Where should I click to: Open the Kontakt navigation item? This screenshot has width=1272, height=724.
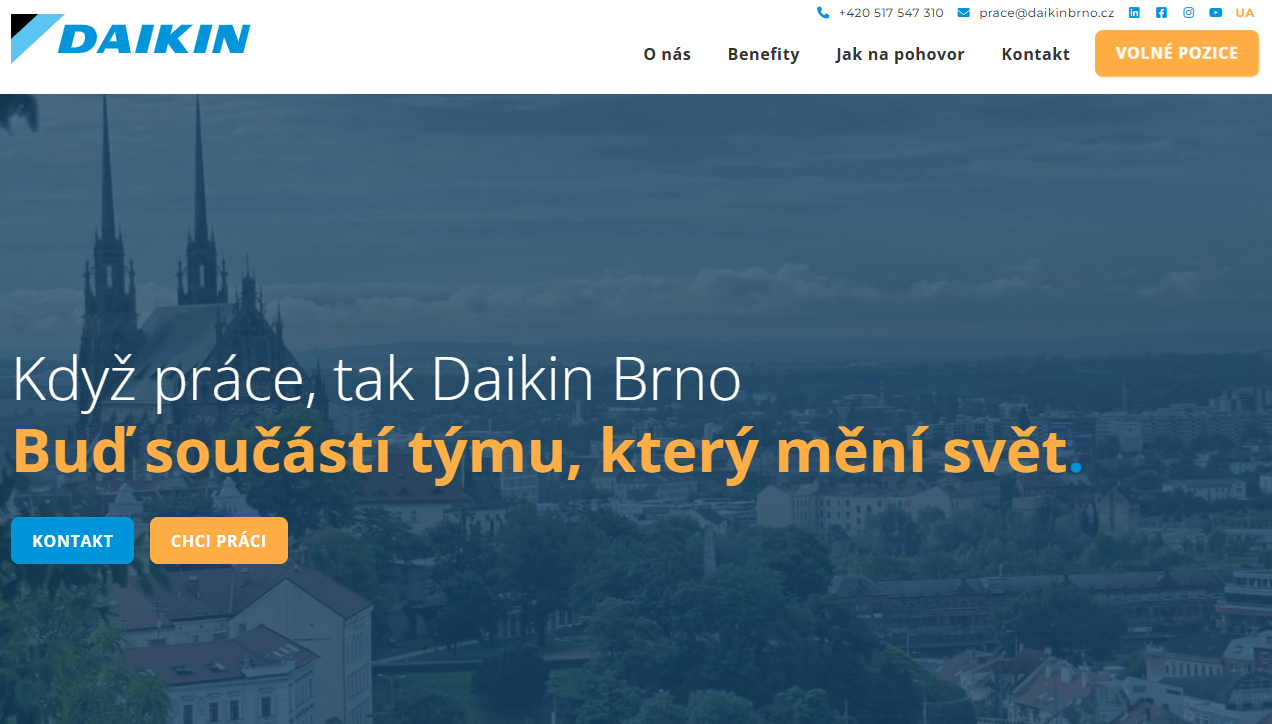tap(1036, 54)
